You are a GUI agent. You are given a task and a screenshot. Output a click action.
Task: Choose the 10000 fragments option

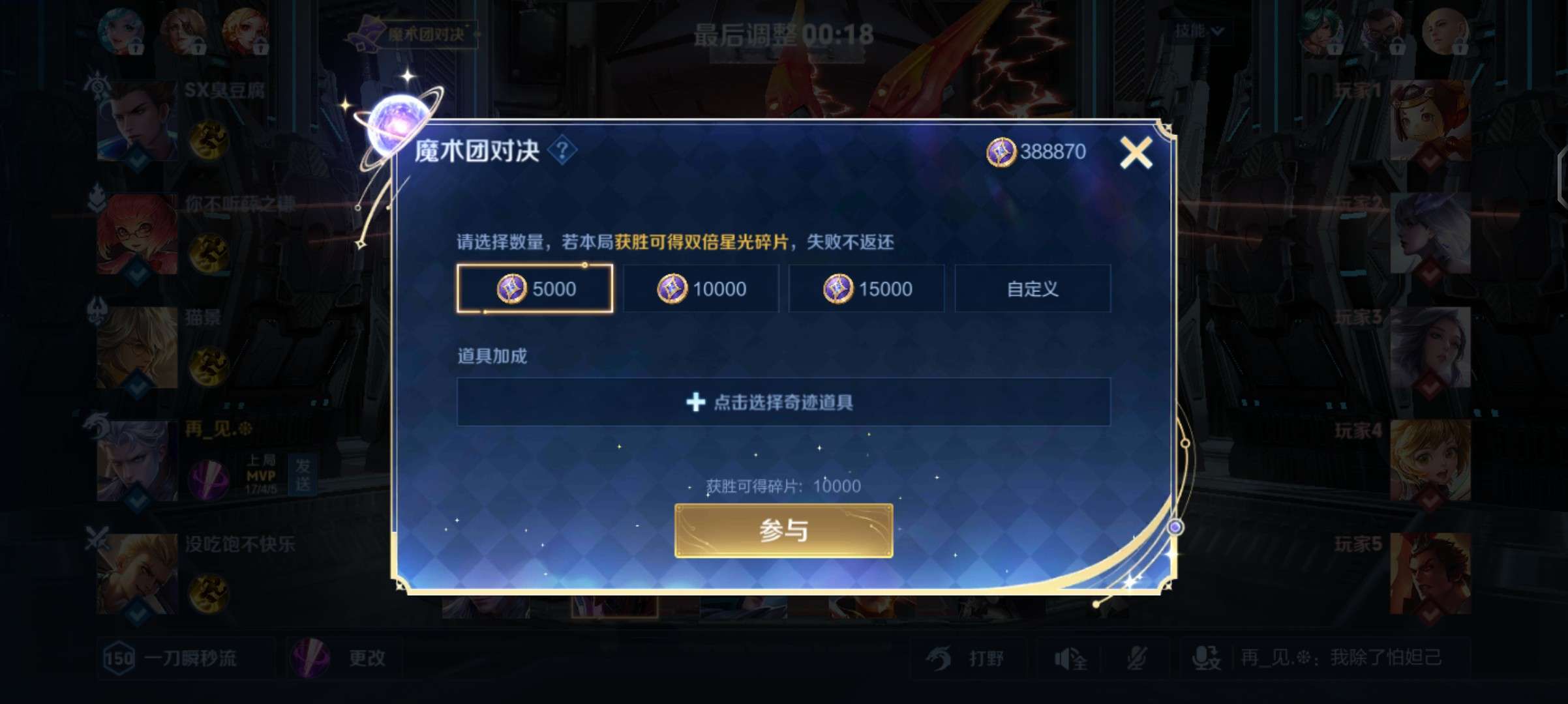[701, 289]
